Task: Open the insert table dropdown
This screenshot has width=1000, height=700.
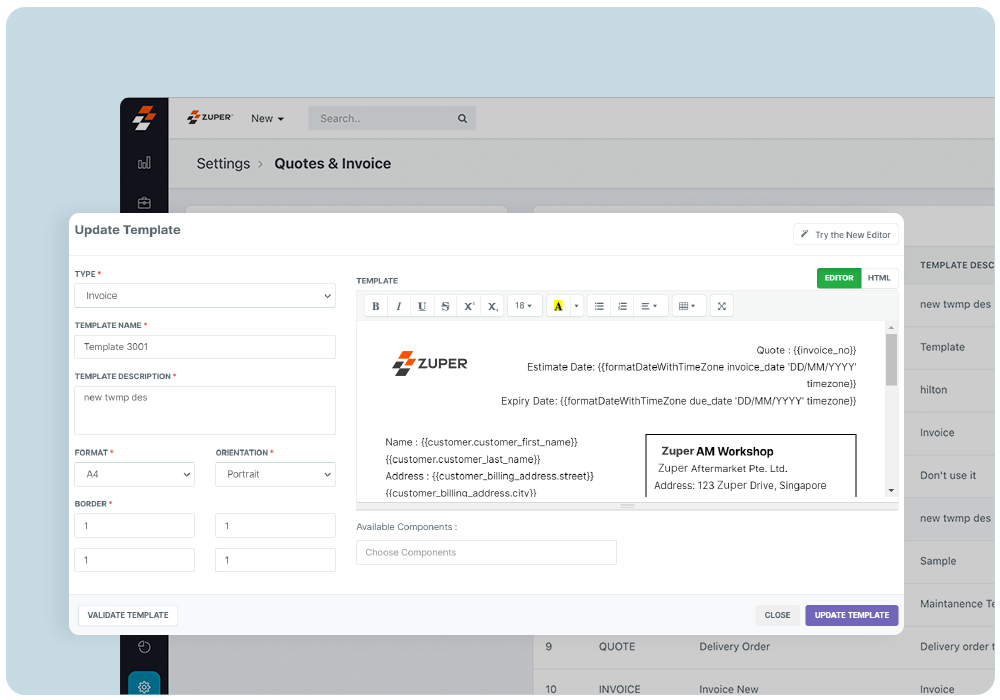Action: (687, 306)
